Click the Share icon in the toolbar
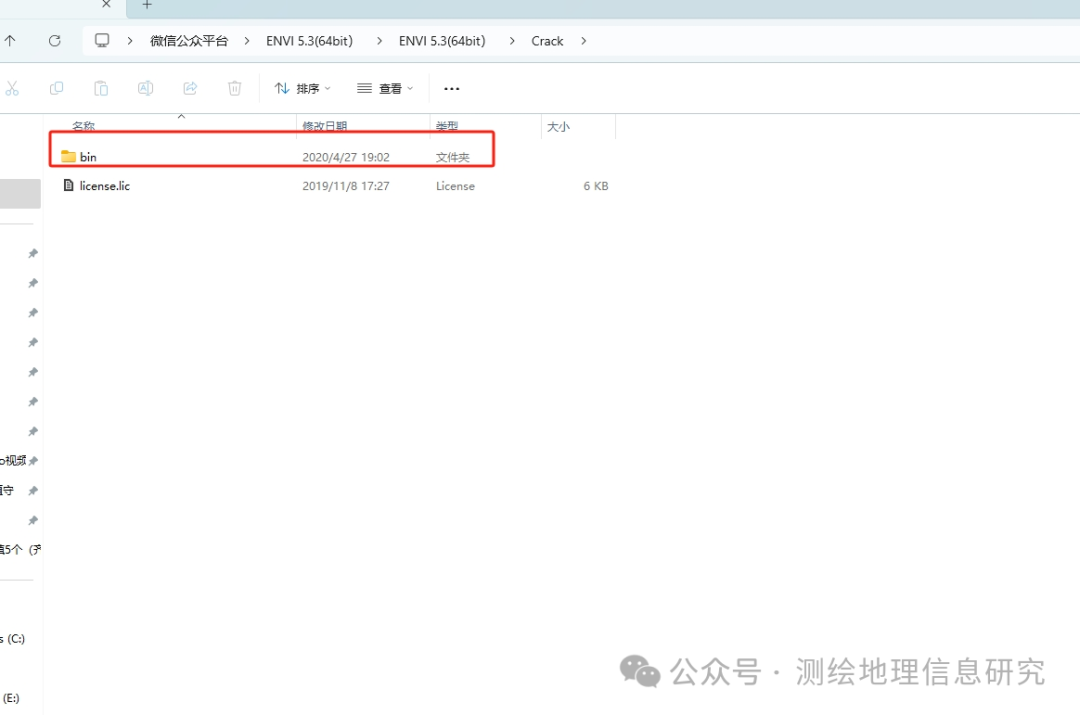The image size is (1080, 715). coord(190,88)
